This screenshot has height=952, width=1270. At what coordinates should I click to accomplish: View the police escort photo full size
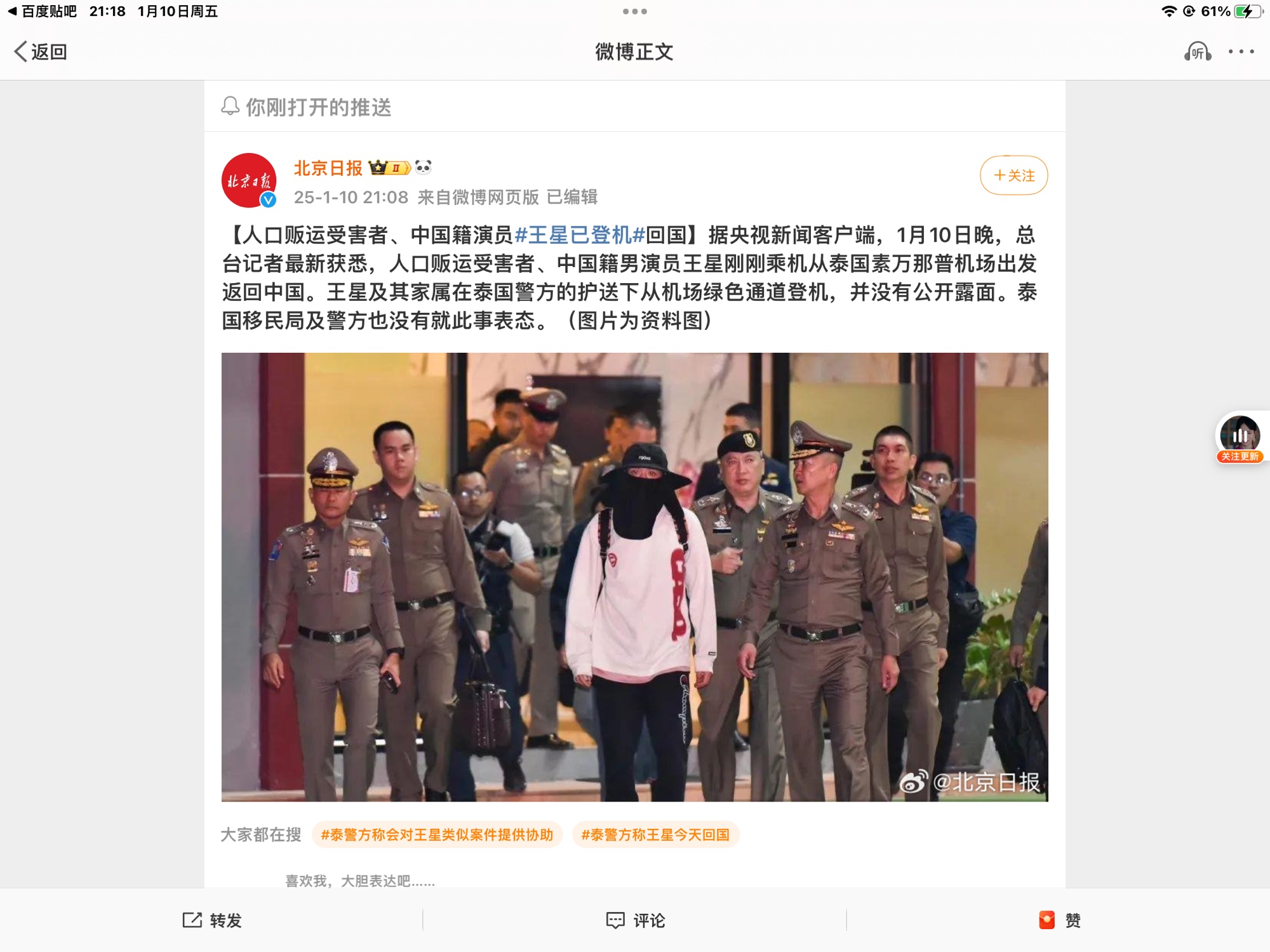635,577
